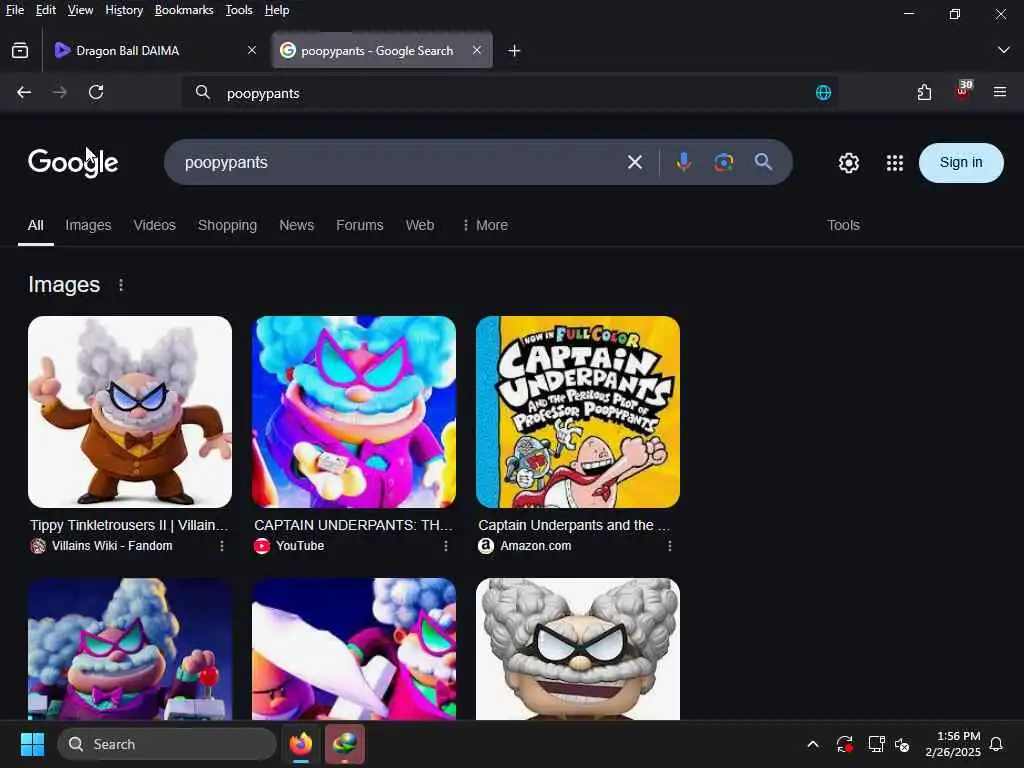The image size is (1024, 768).
Task: Open the uBlock Origin extension icon
Action: pos(963,91)
